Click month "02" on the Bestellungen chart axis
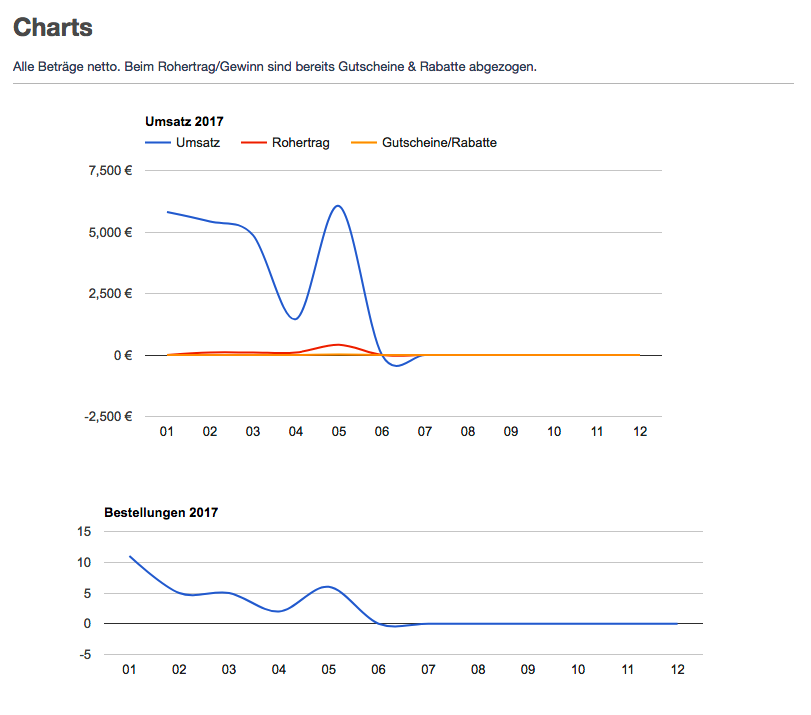The image size is (811, 715). tap(179, 670)
